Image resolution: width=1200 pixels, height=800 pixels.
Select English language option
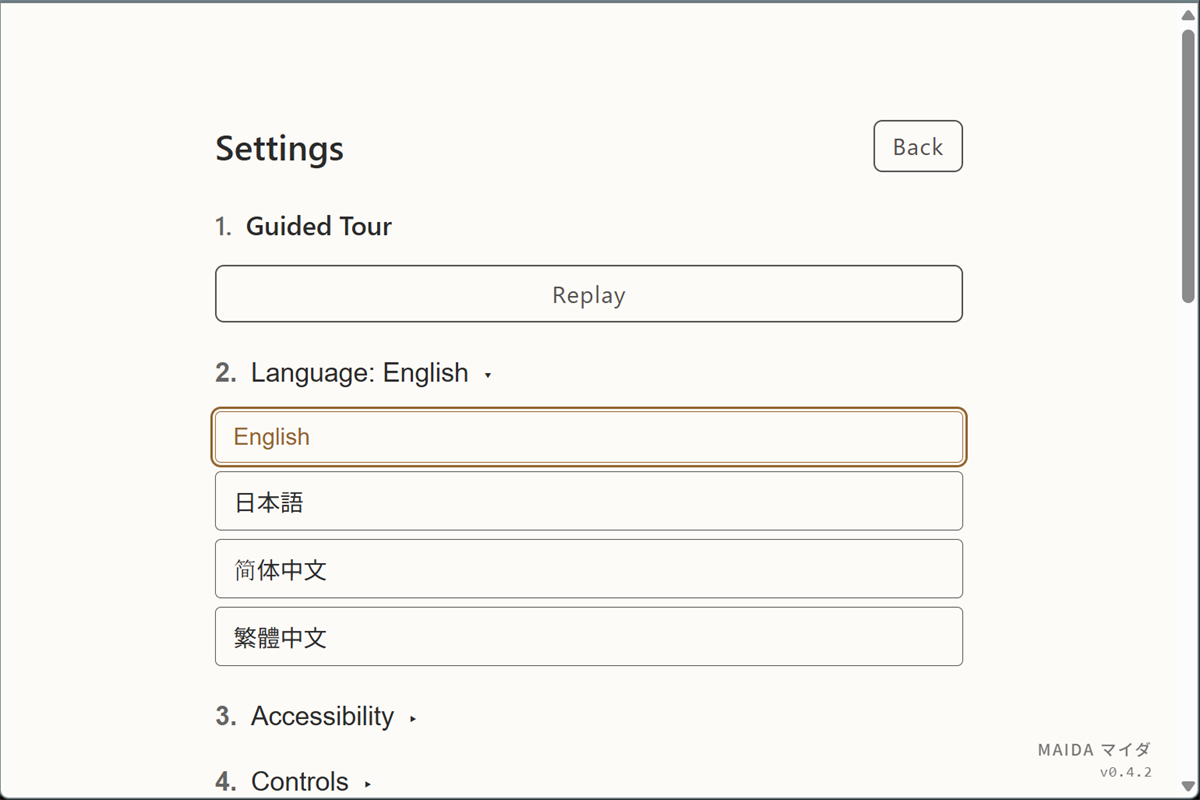pyautogui.click(x=589, y=437)
